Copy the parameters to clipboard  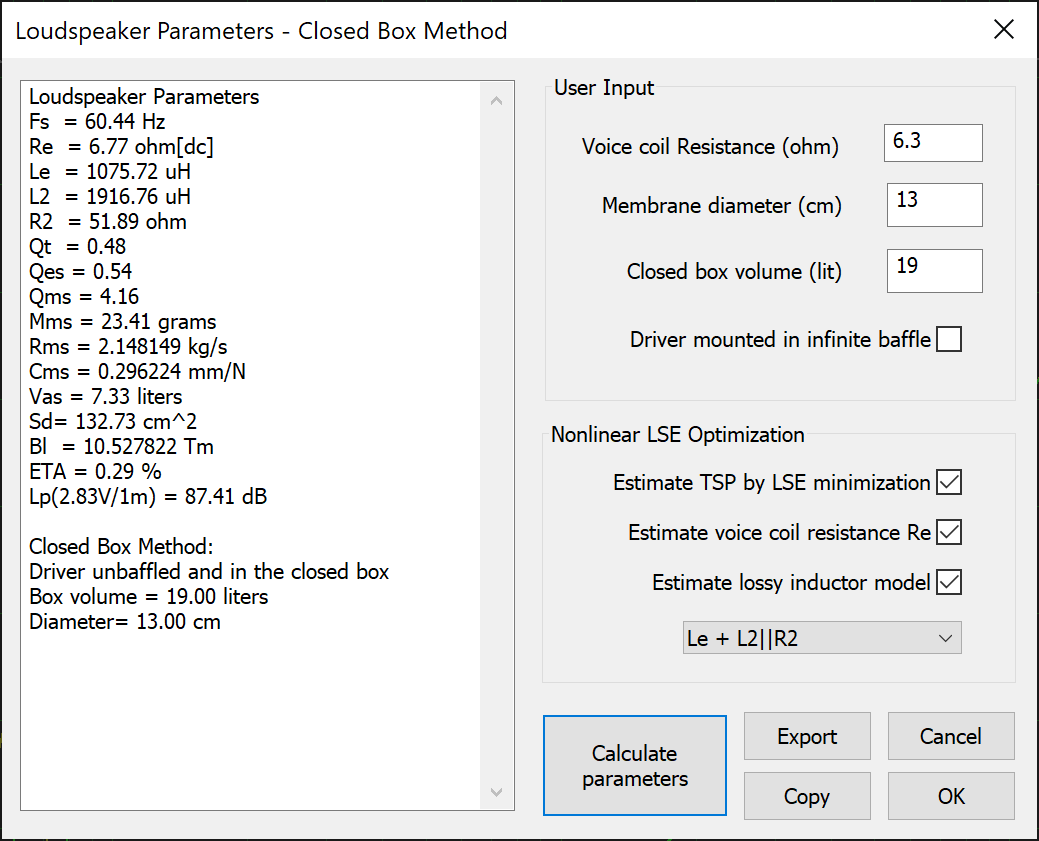[807, 797]
